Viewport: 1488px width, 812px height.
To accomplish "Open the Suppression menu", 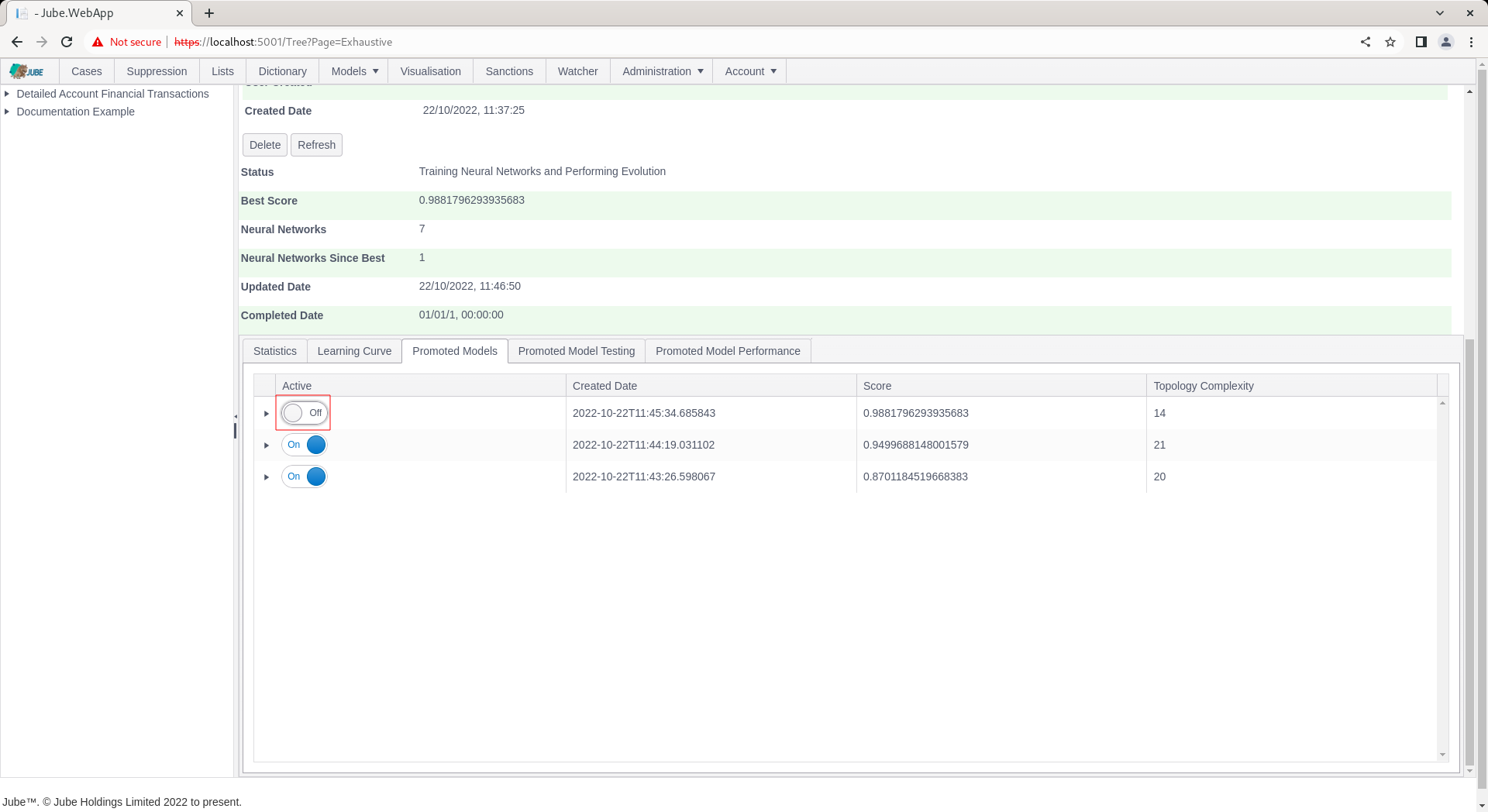I will [157, 71].
